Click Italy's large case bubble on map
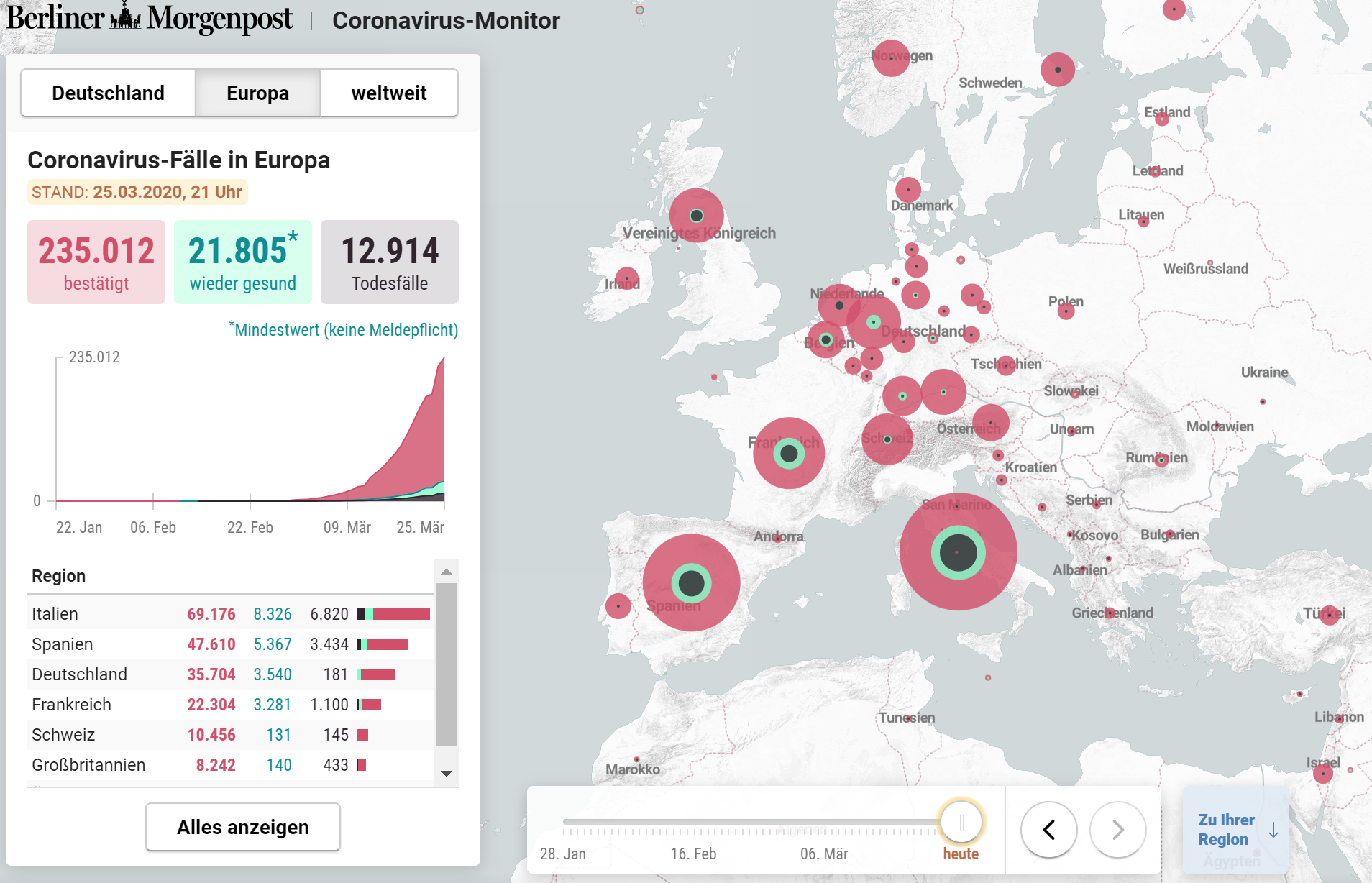1372x883 pixels. click(x=958, y=552)
